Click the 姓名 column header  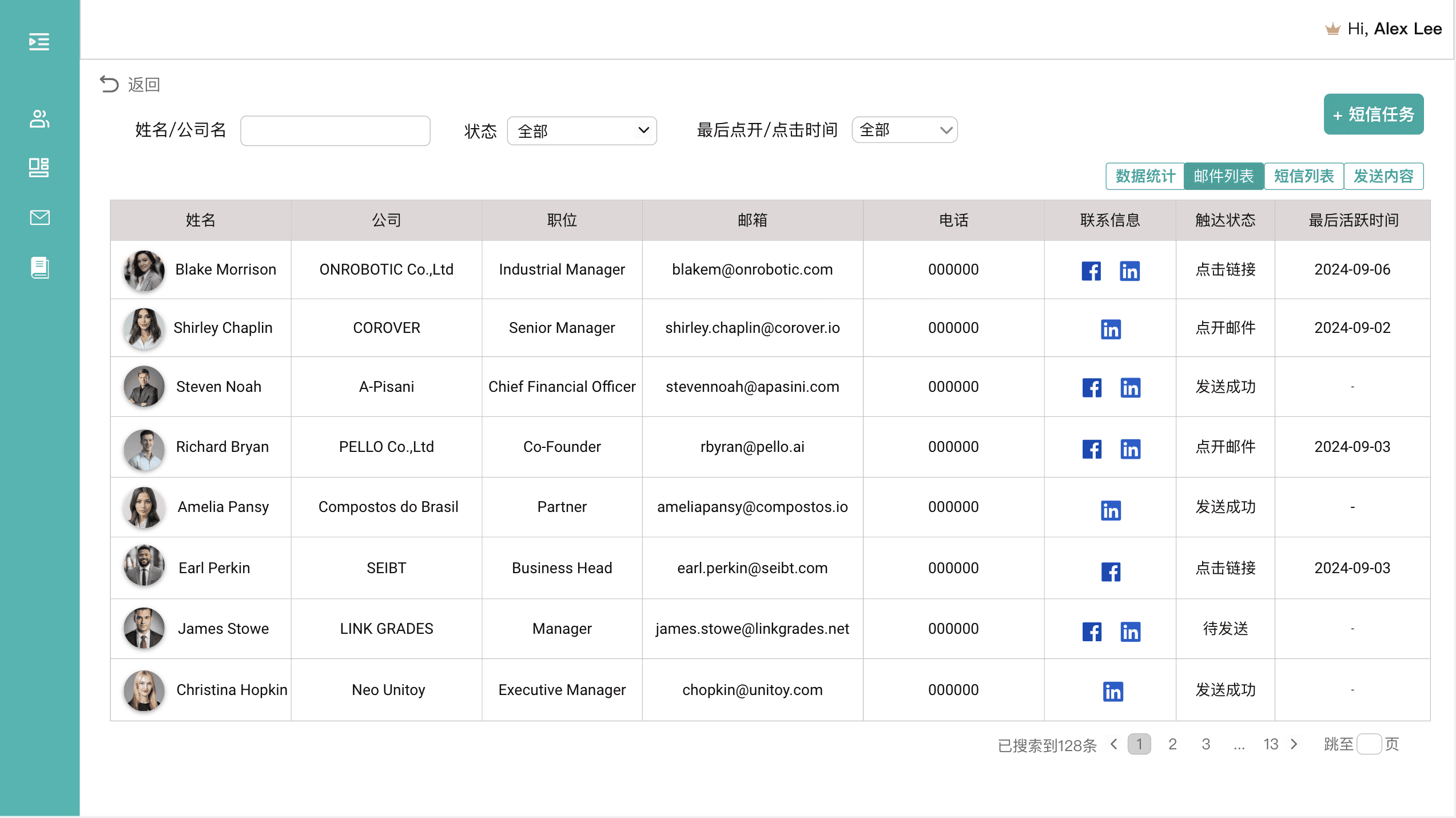pos(201,220)
